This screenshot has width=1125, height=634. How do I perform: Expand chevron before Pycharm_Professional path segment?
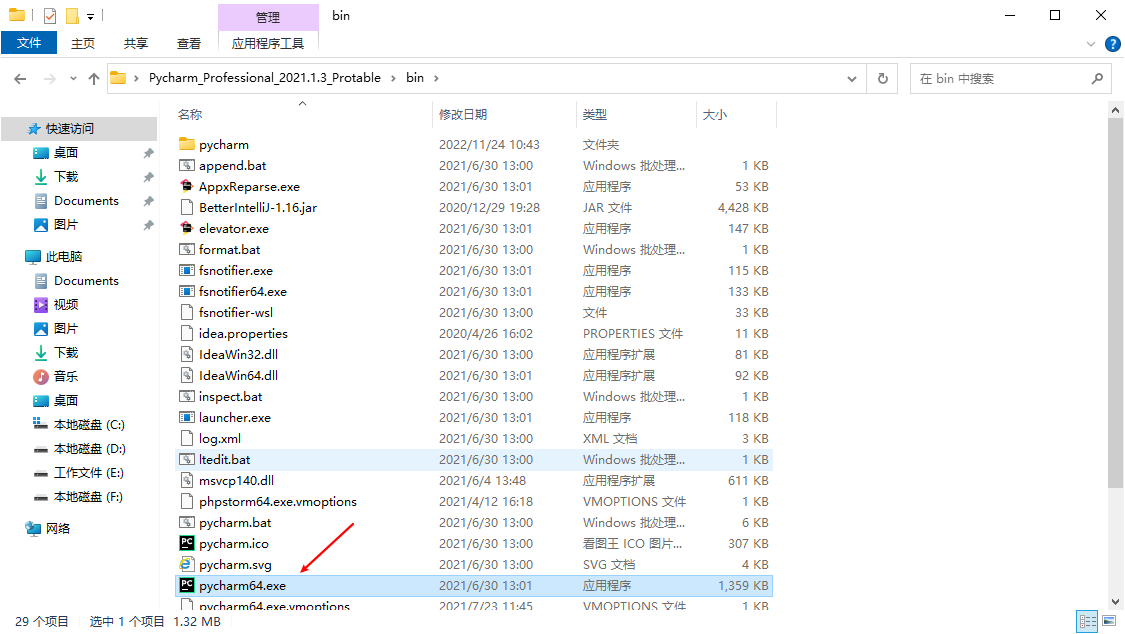pyautogui.click(x=136, y=78)
